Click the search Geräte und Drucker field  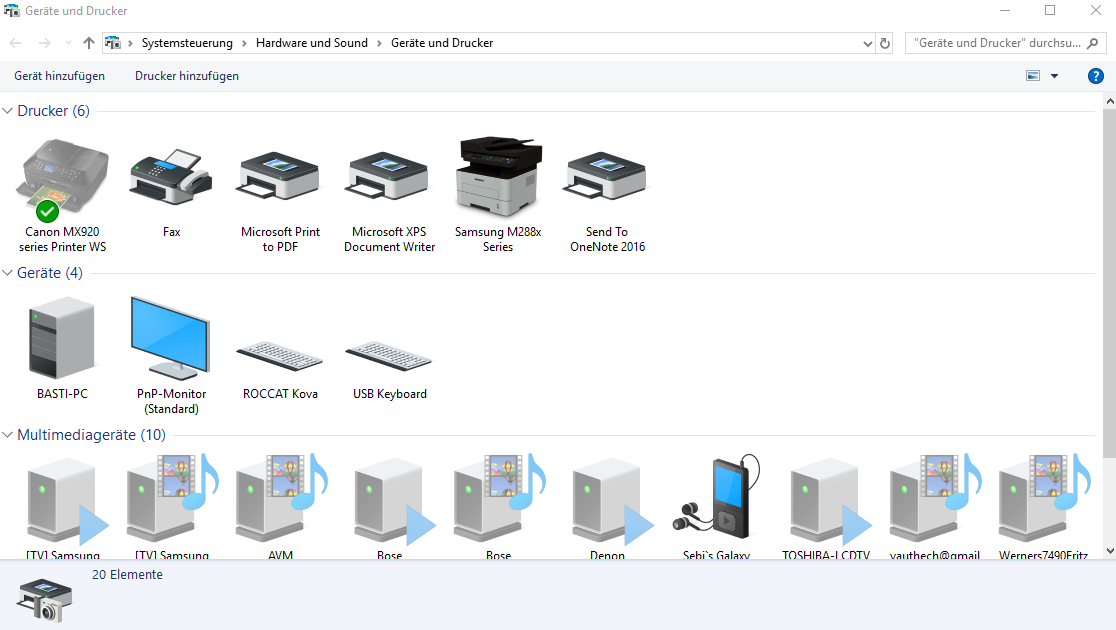tap(1005, 43)
